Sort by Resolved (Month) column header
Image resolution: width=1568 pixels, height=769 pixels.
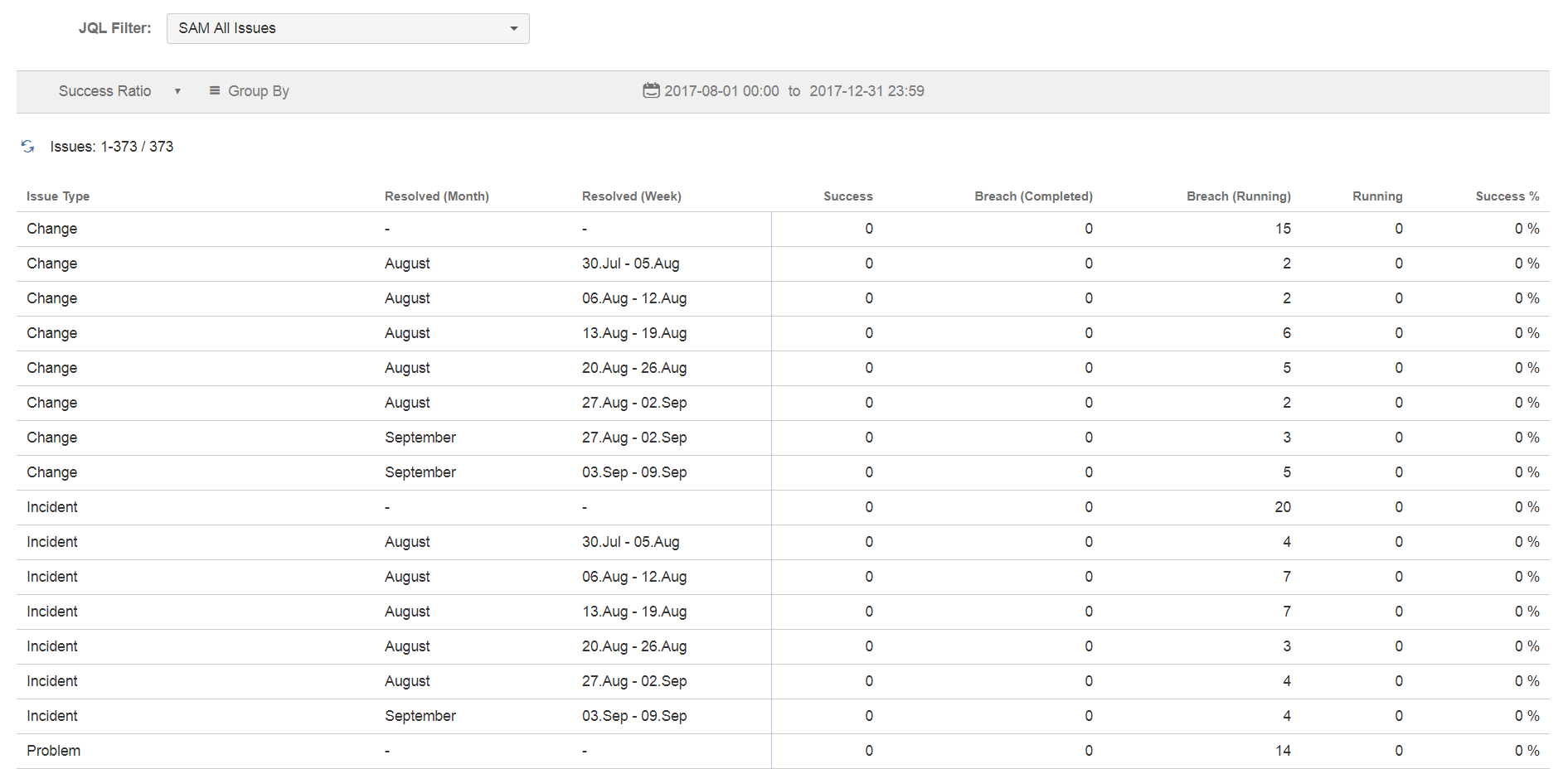[436, 196]
